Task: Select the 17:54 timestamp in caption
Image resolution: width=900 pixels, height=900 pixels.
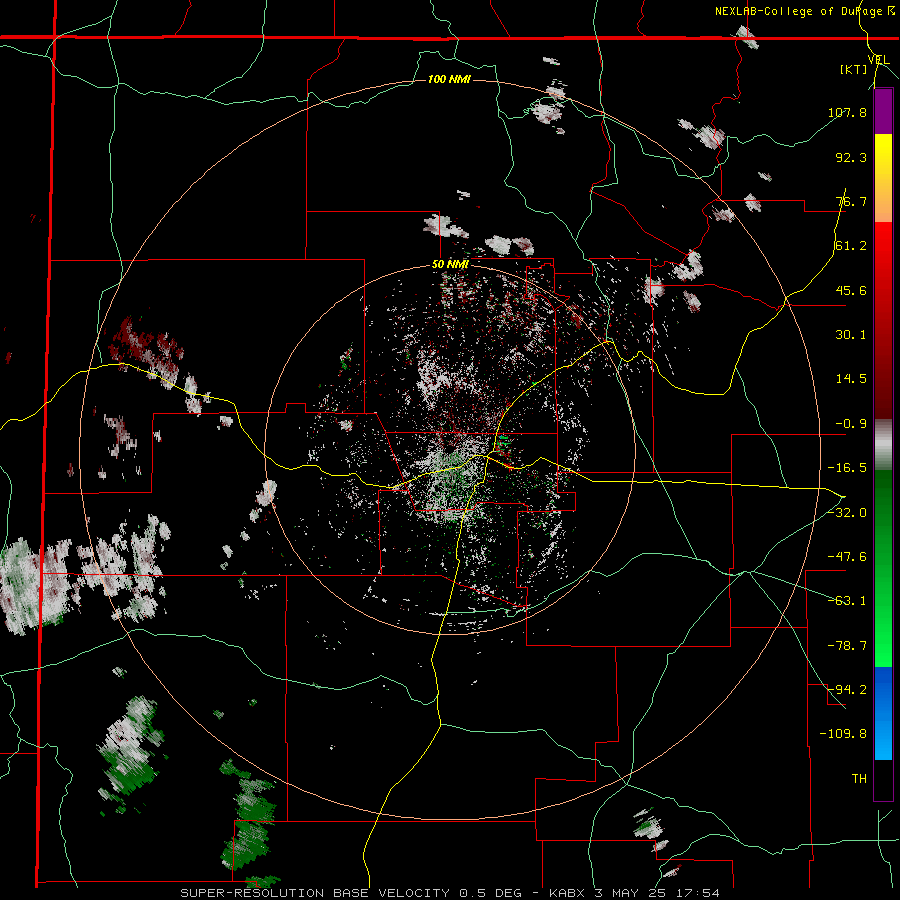Action: [x=700, y=893]
